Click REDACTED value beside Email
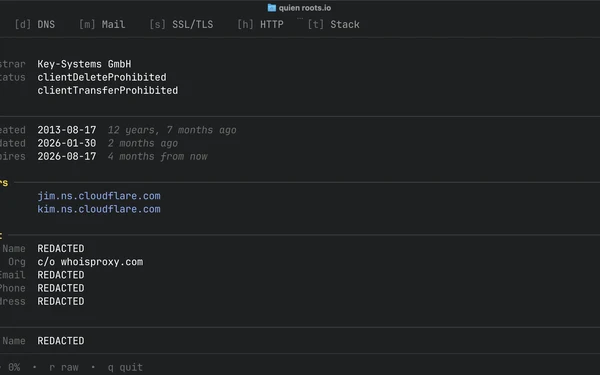 (60, 275)
